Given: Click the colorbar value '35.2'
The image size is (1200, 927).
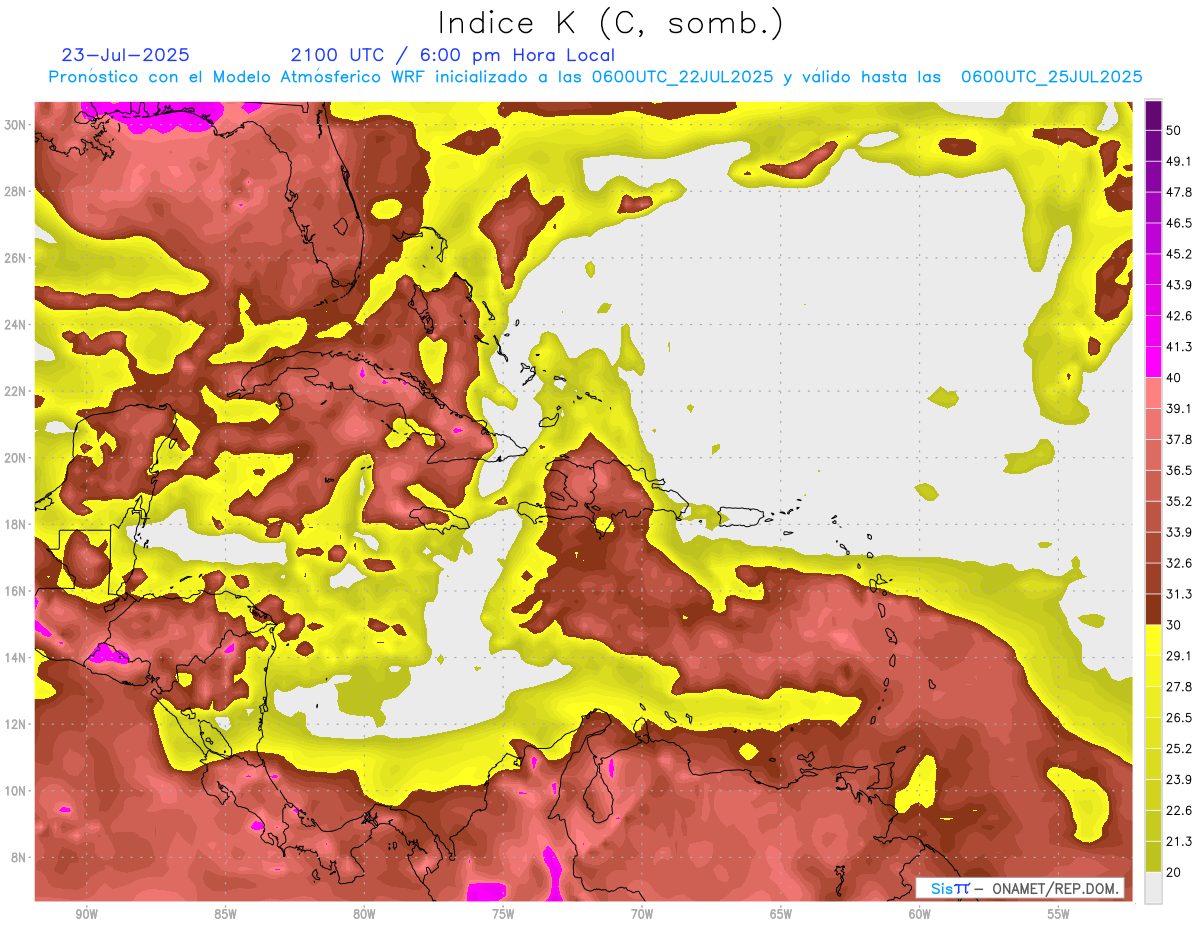Looking at the screenshot, I should click(x=1179, y=502).
